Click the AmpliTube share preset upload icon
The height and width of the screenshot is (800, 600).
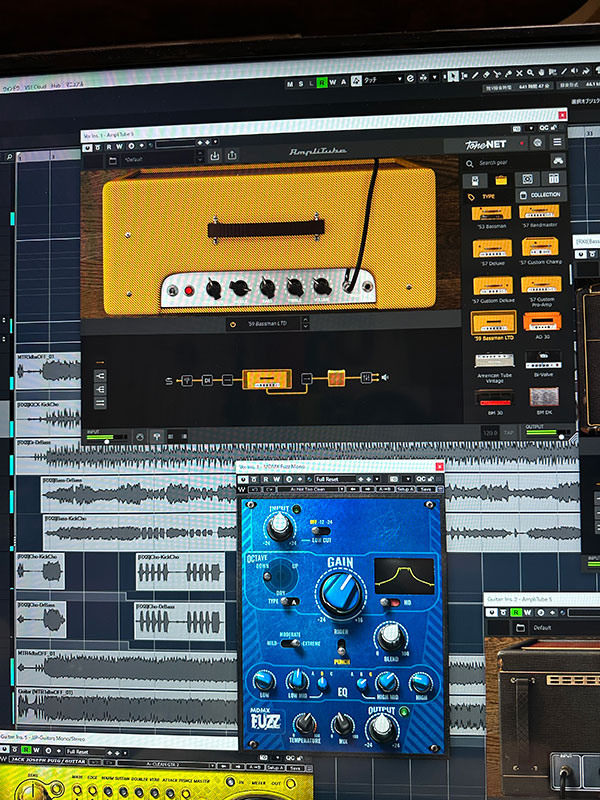click(x=232, y=155)
